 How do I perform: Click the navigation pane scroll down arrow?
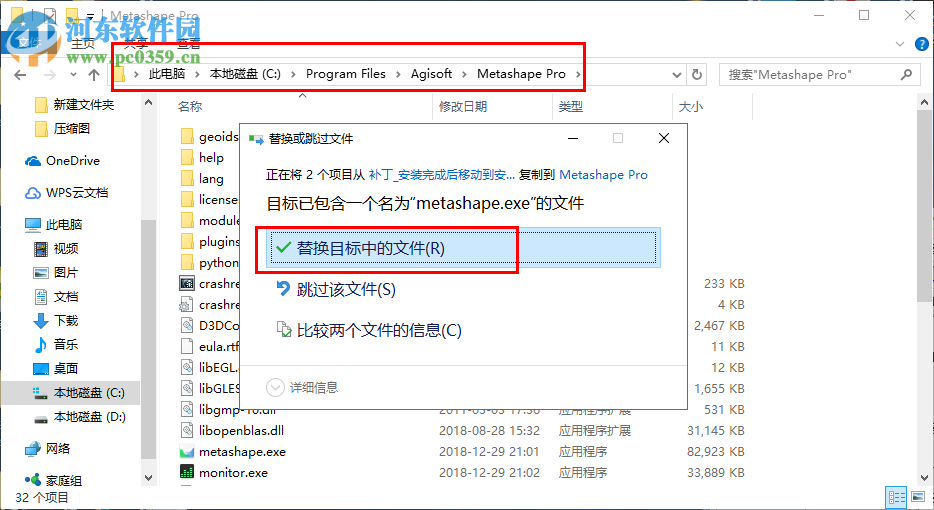(x=148, y=478)
